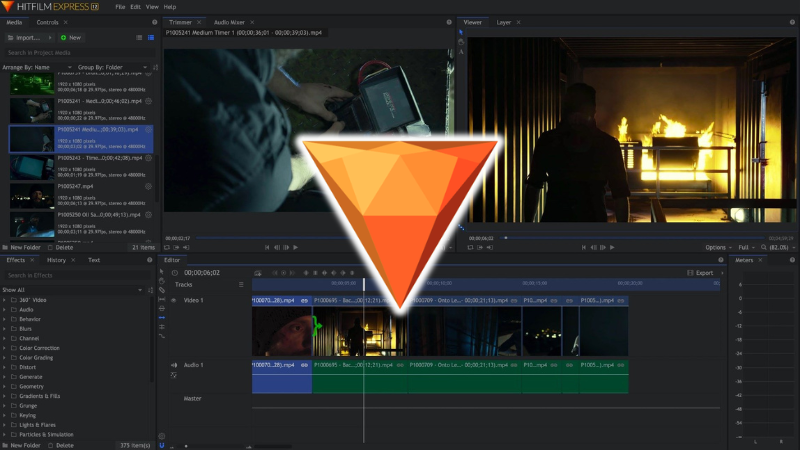
Task: Switch media panel to list view
Action: click(139, 38)
